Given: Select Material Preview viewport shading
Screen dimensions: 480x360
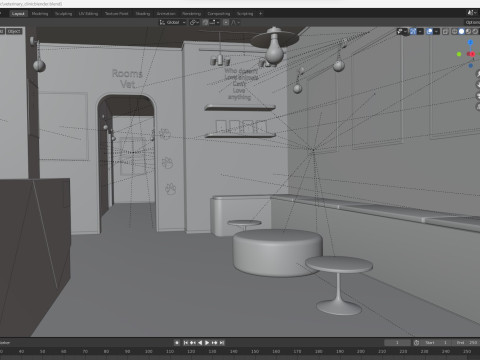Looking at the screenshot, I should tap(468, 31).
